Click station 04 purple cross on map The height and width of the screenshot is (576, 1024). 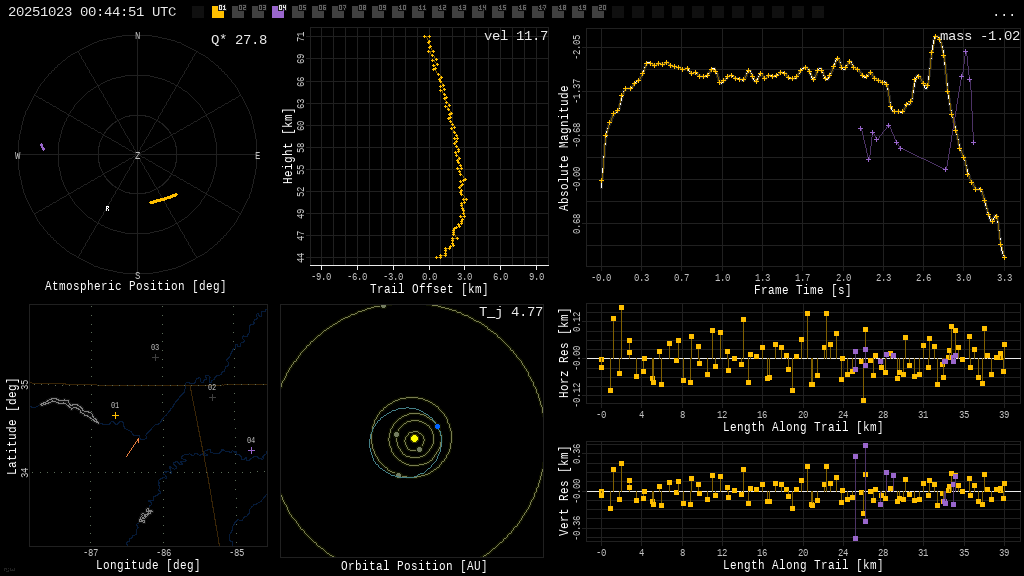click(x=251, y=450)
